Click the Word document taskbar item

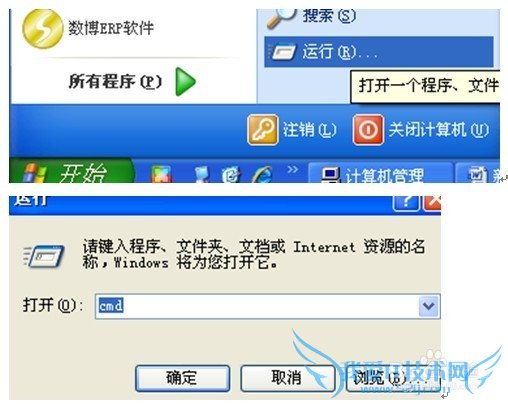[478, 173]
